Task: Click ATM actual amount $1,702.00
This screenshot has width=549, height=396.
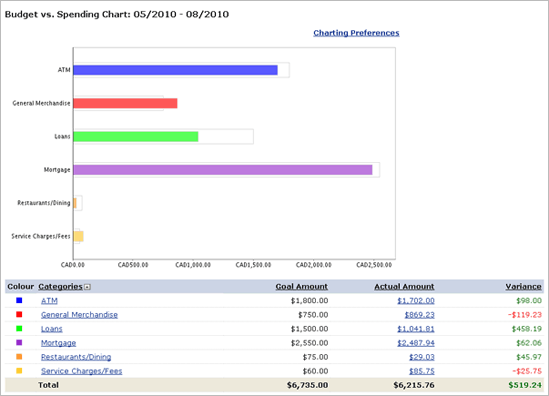Action: (416, 301)
